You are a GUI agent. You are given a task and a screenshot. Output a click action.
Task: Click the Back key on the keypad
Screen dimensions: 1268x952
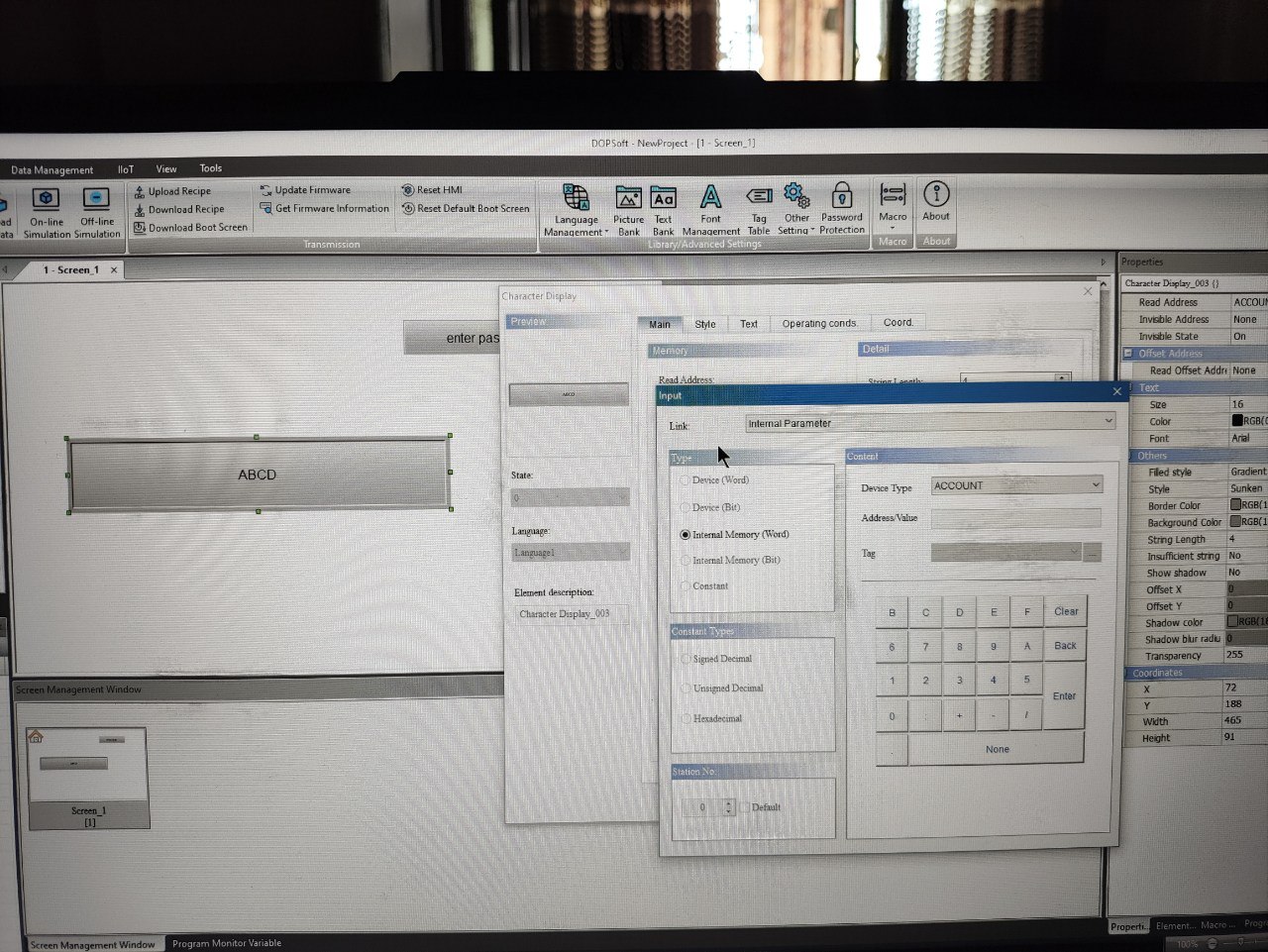point(1065,646)
